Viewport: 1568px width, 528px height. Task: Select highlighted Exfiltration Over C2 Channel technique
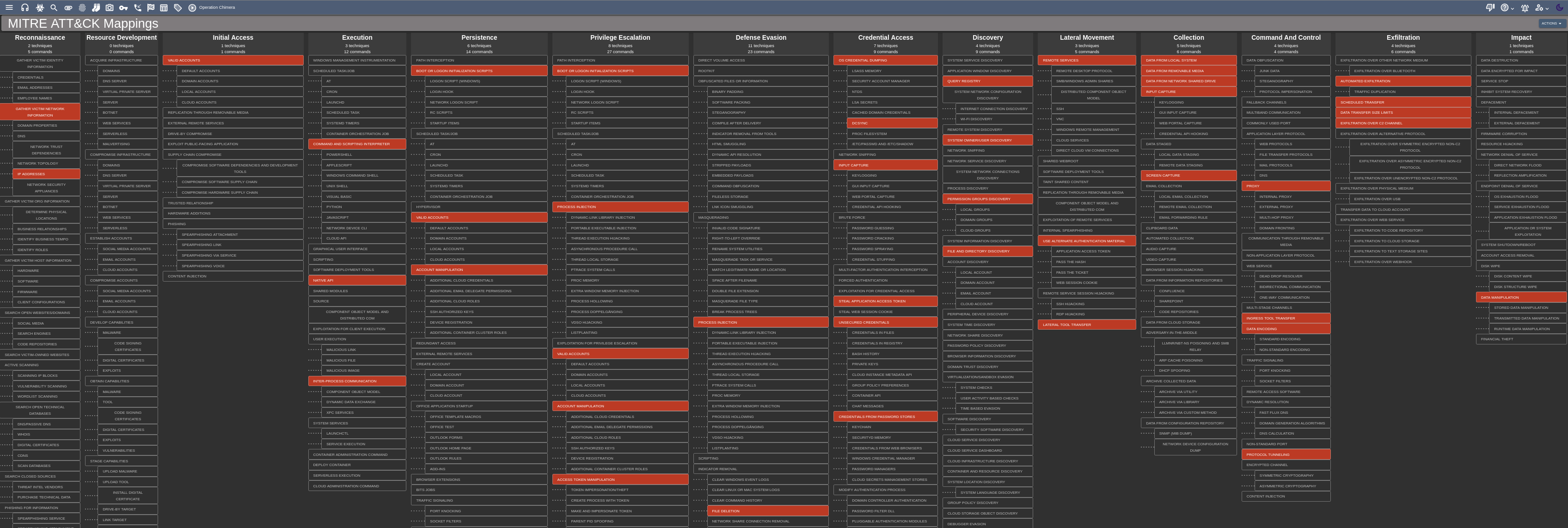[1403, 123]
